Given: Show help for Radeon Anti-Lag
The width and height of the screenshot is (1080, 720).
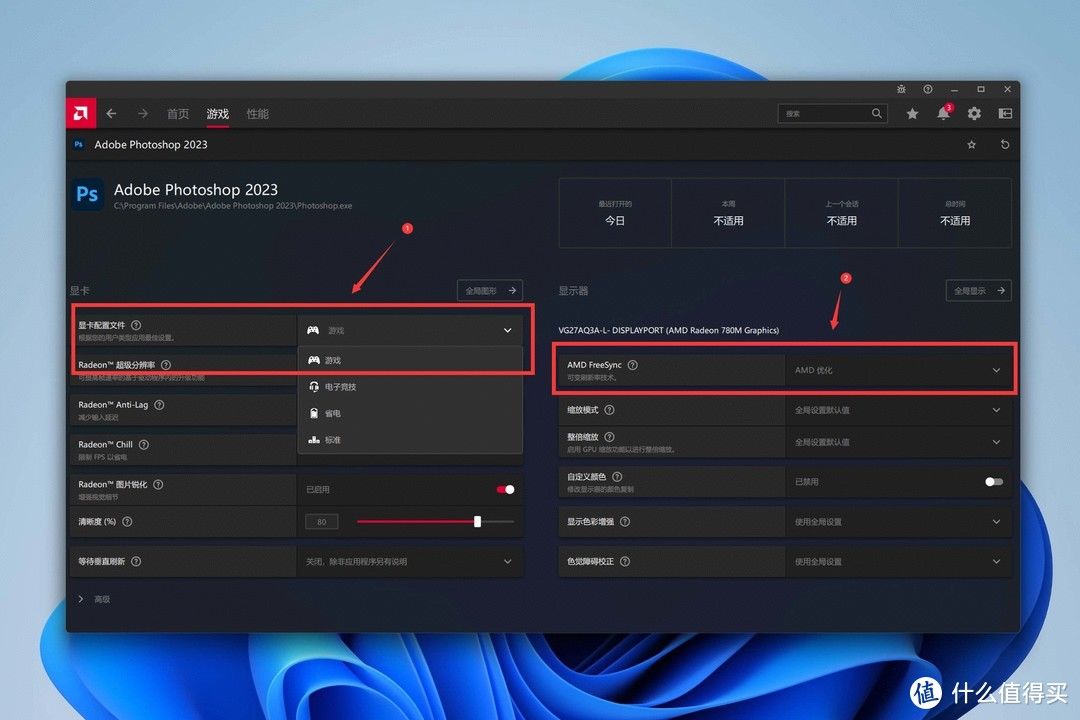Looking at the screenshot, I should tap(159, 405).
